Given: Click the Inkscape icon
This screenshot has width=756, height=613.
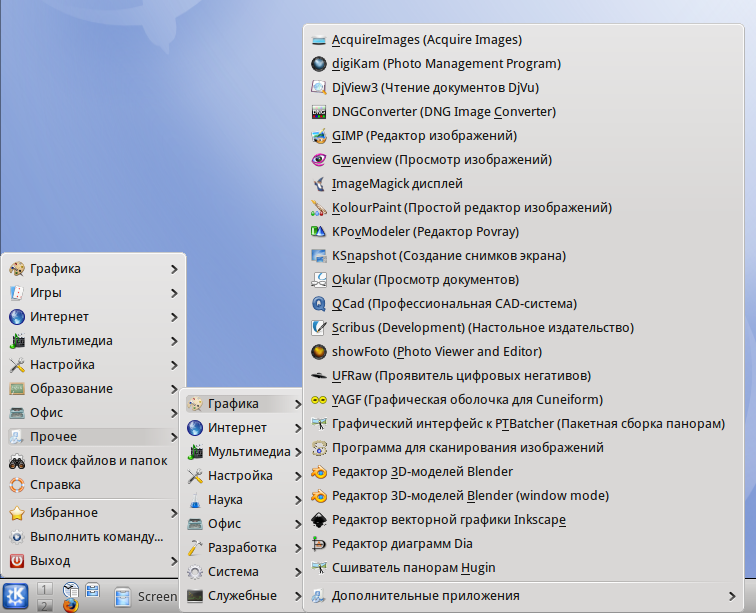Looking at the screenshot, I should [x=319, y=520].
